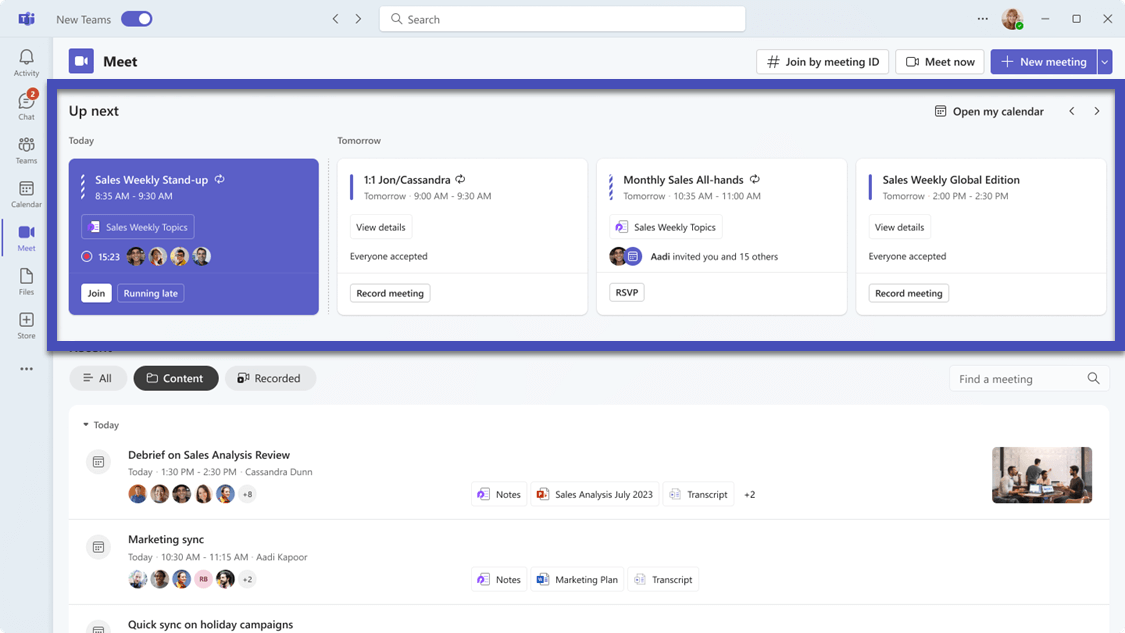Open the Debrief meeting recording thumbnail
The height and width of the screenshot is (633, 1125).
(x=1042, y=475)
